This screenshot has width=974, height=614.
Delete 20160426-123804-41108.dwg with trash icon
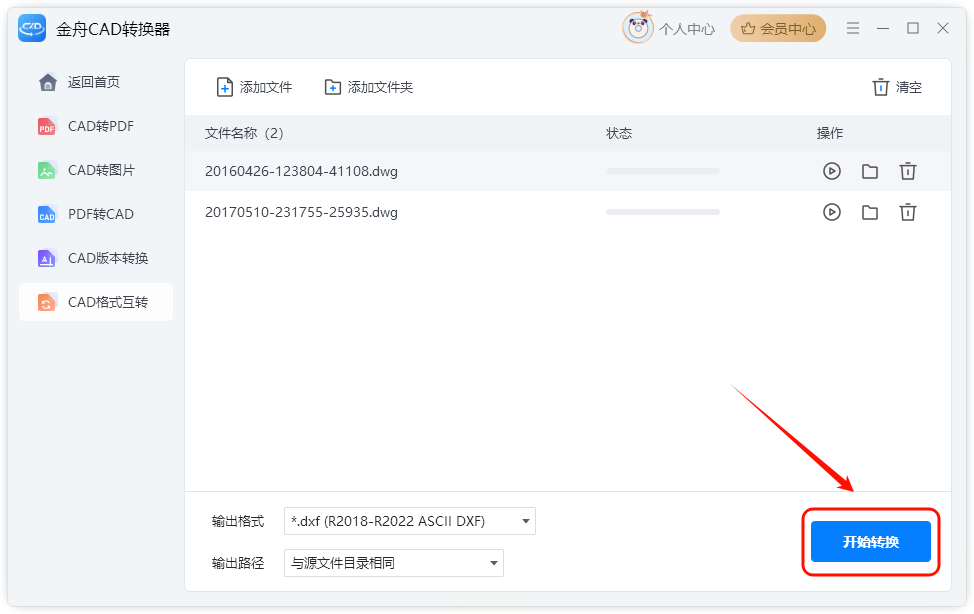tap(908, 171)
